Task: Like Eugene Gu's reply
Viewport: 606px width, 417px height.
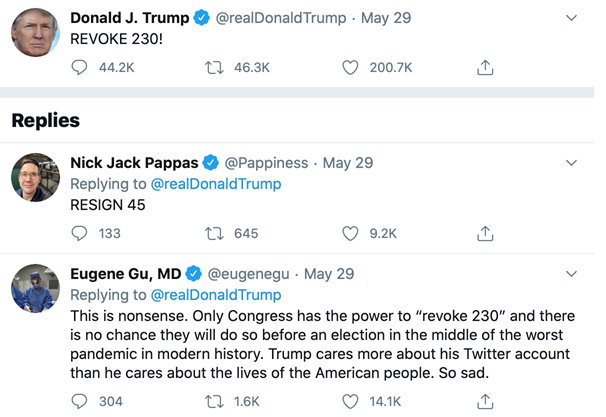Action: [x=350, y=401]
